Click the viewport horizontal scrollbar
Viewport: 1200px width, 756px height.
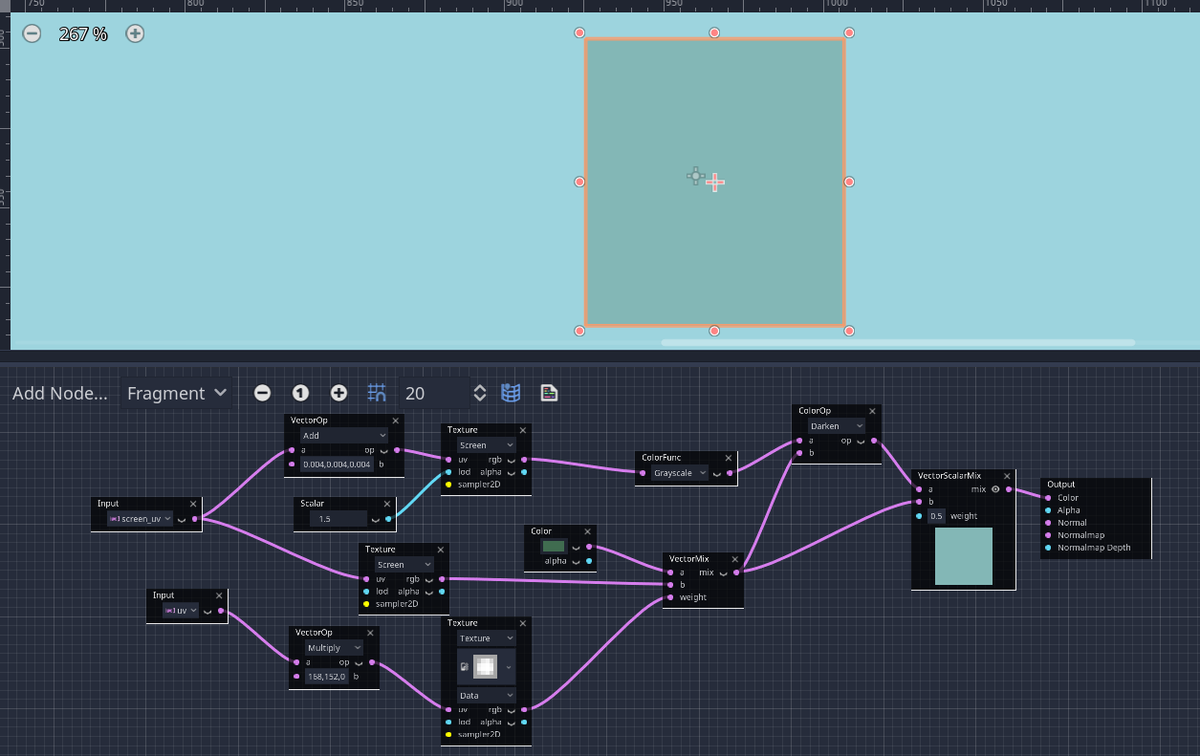pyautogui.click(x=898, y=342)
